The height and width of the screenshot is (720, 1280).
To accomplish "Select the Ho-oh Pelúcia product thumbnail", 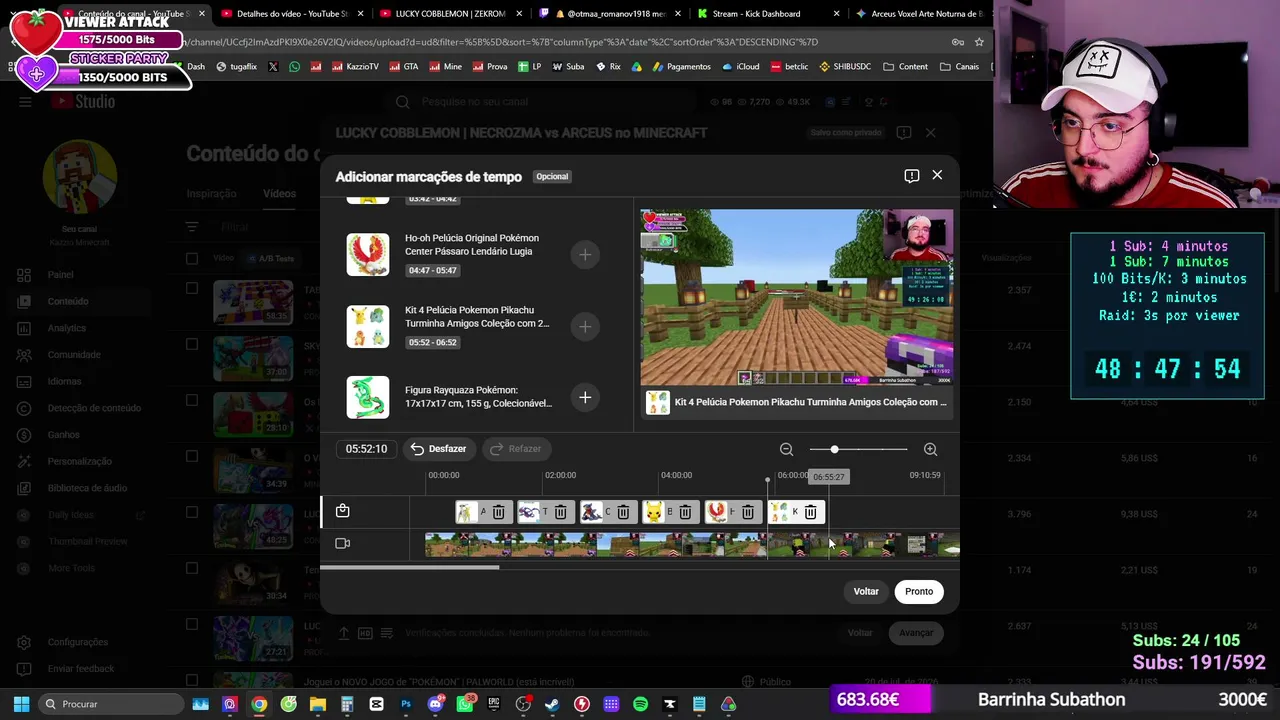I will [368, 254].
